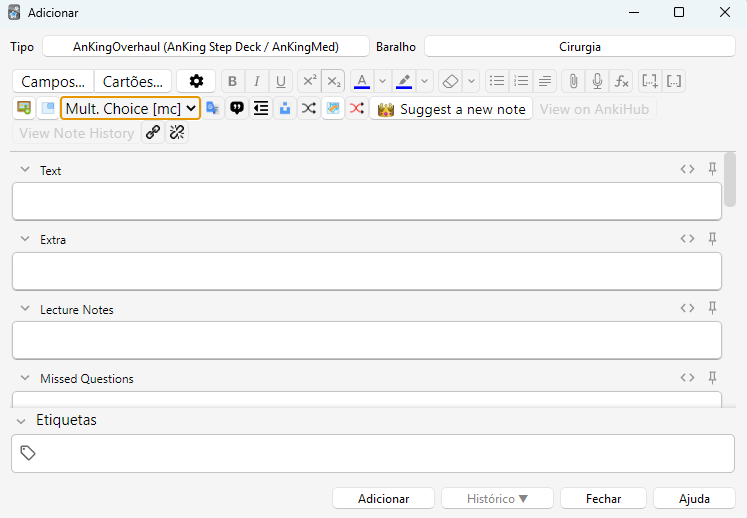Open the Mult. Choice [mc] dropdown
The width and height of the screenshot is (747, 518).
(130, 108)
